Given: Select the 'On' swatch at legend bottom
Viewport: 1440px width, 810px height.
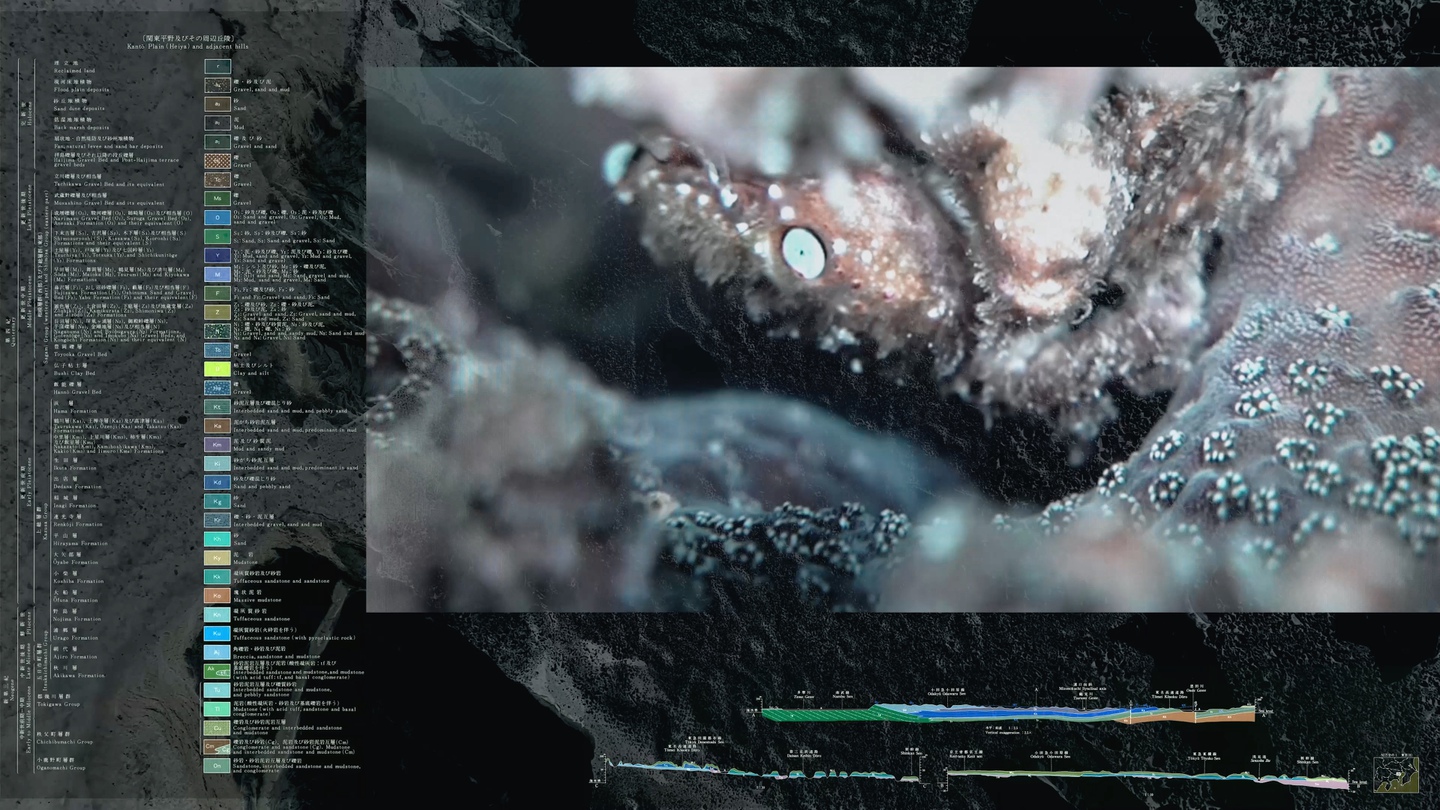Looking at the screenshot, I should (x=218, y=765).
